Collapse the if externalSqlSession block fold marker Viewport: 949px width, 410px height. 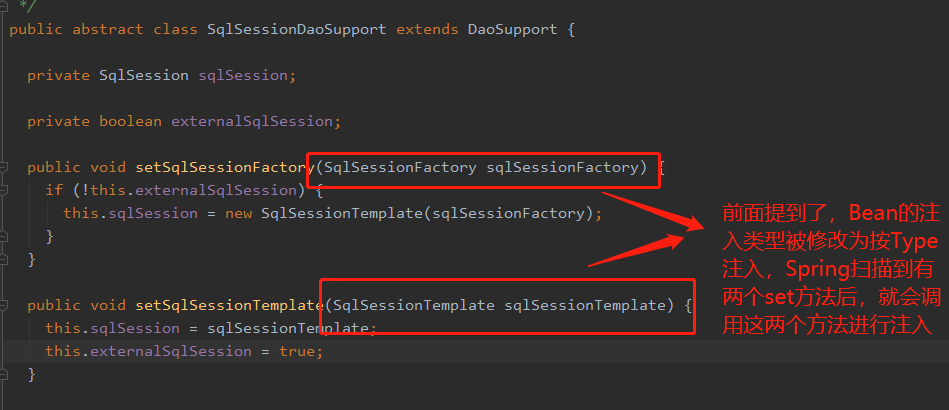click(x=3, y=190)
